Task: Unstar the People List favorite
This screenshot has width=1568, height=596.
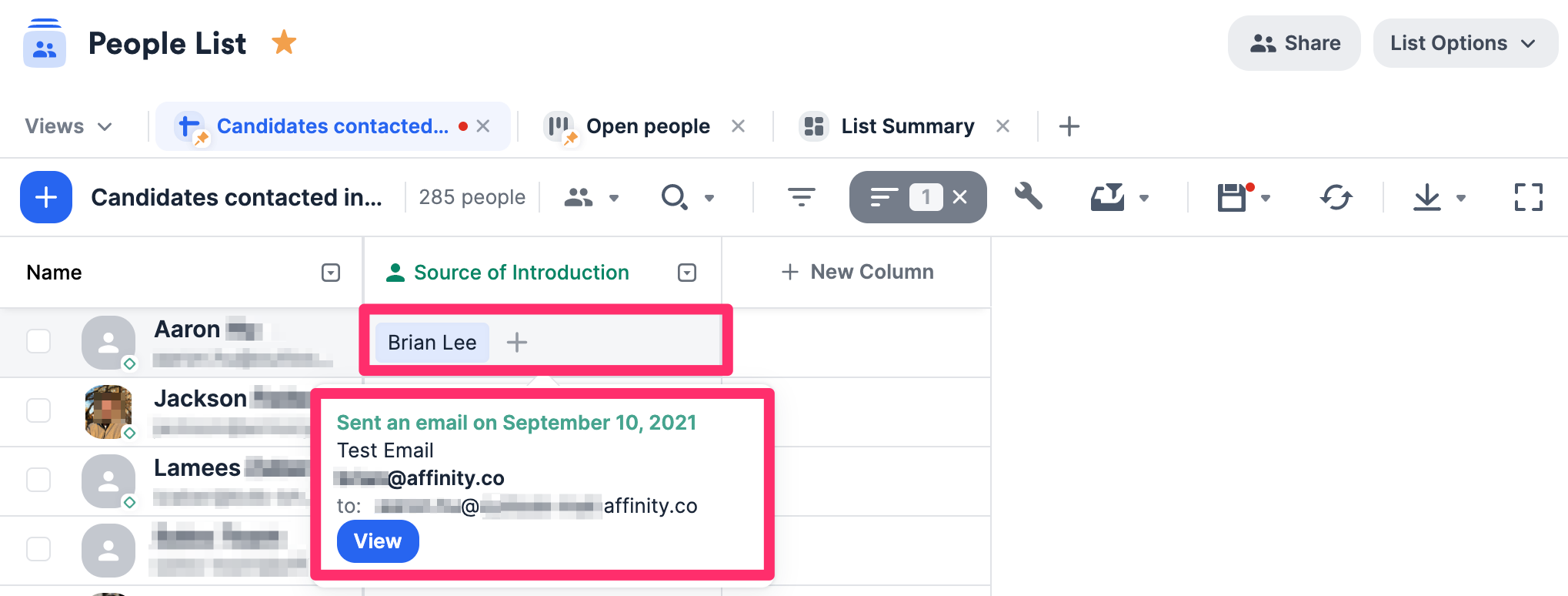Action: click(284, 42)
